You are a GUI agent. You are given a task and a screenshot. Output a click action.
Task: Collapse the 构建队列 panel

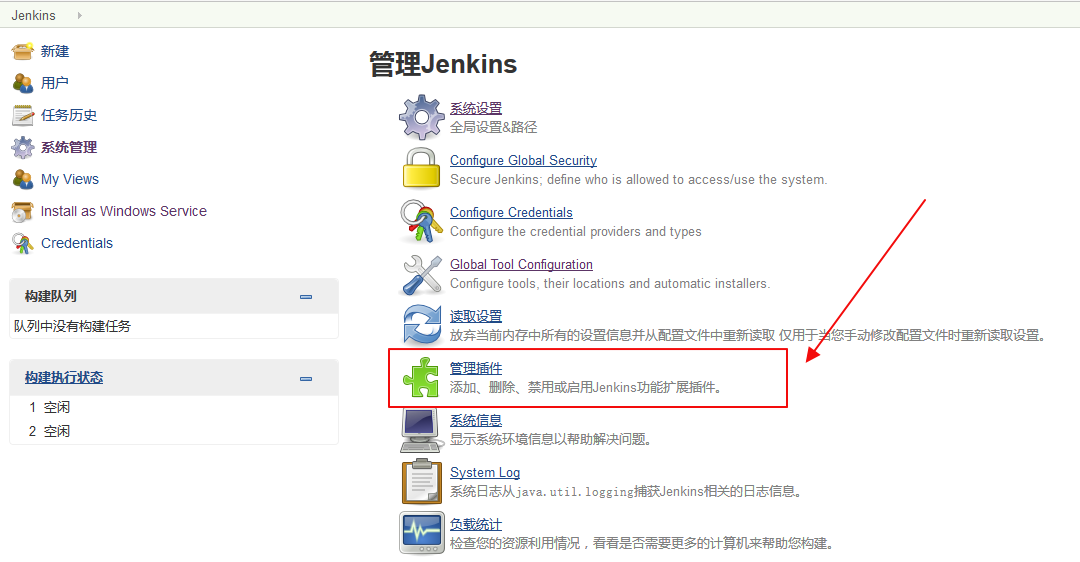click(306, 297)
